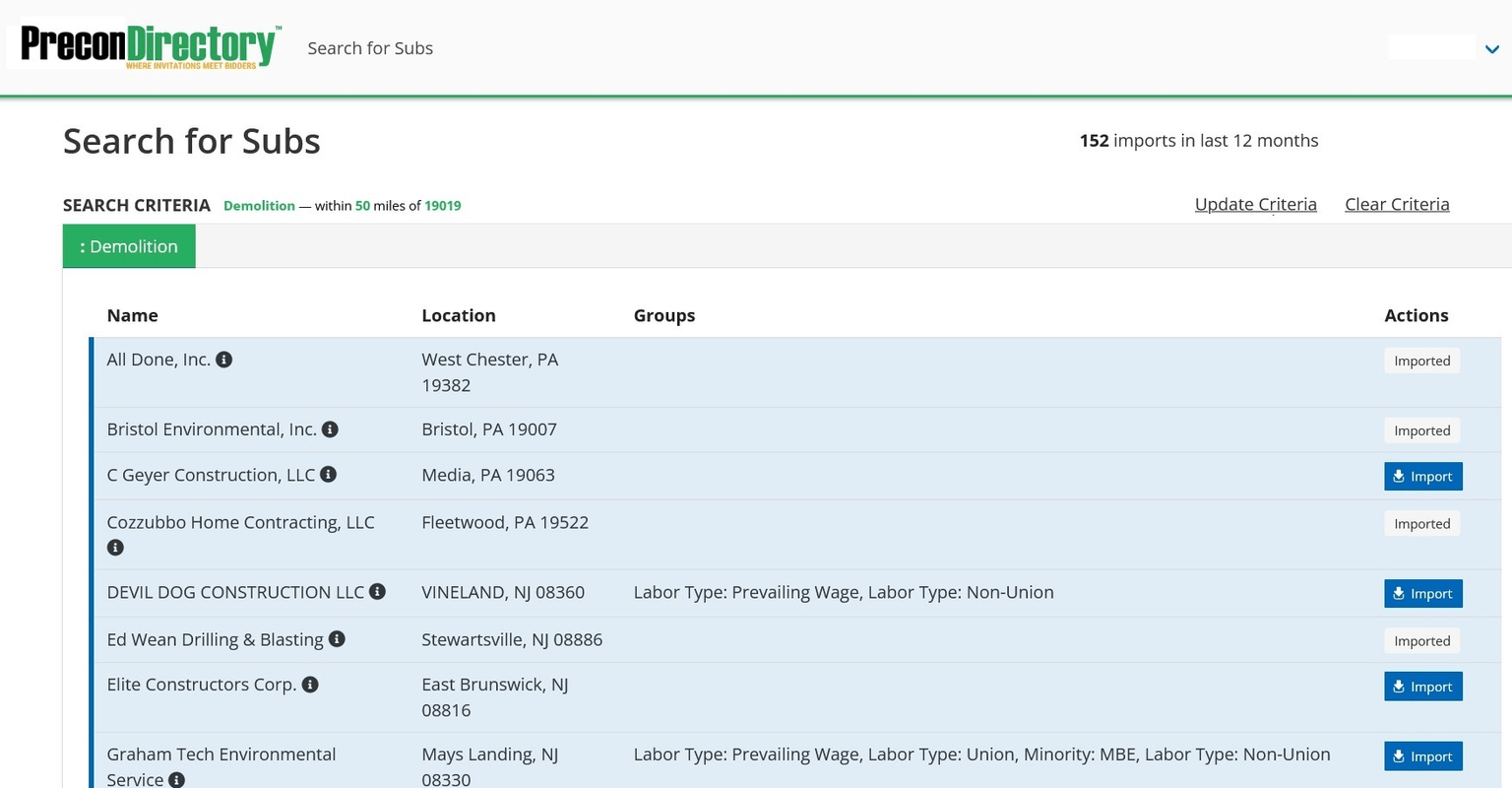The image size is (1512, 788).
Task: Click the Graham Tech Environmental Service name
Action: (x=221, y=766)
